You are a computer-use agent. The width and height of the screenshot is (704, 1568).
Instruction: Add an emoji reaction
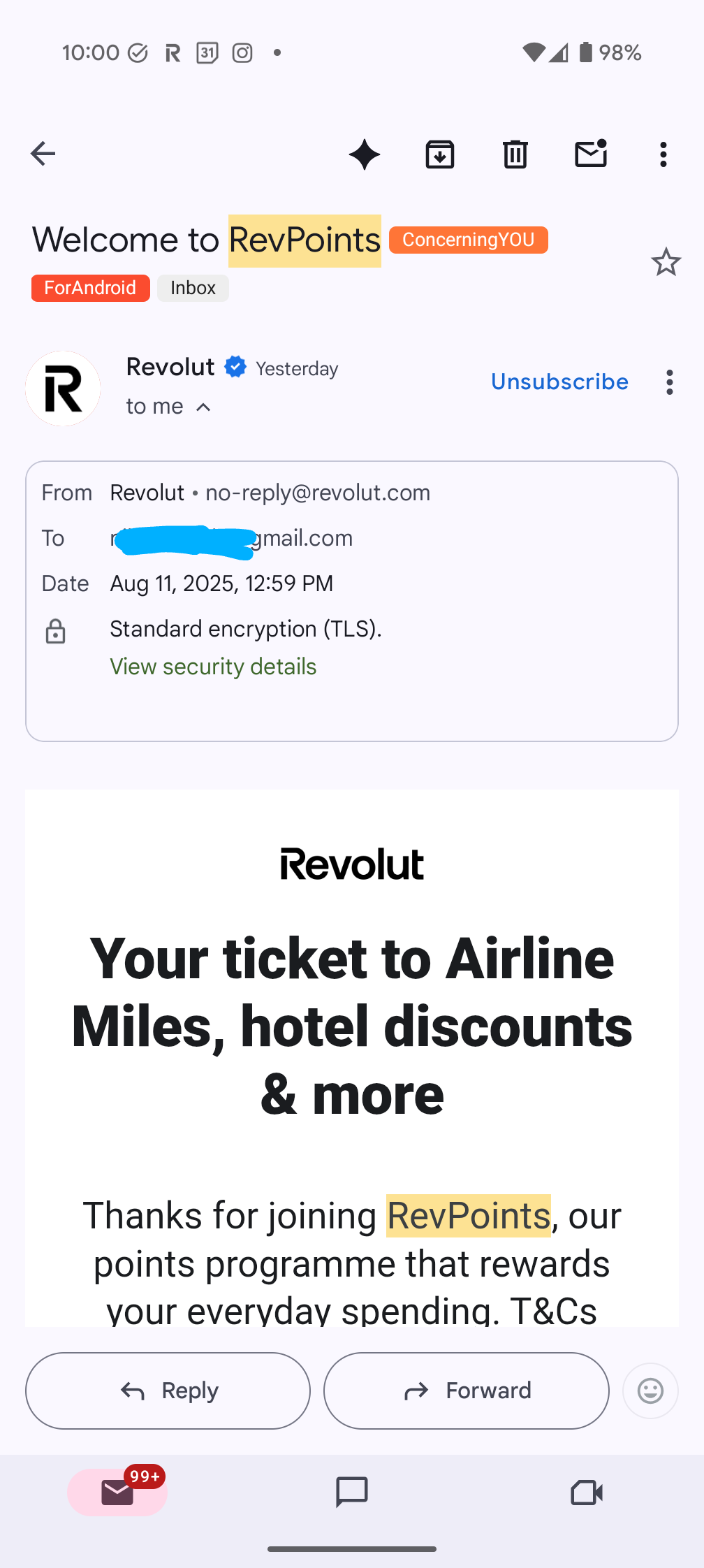point(650,1391)
